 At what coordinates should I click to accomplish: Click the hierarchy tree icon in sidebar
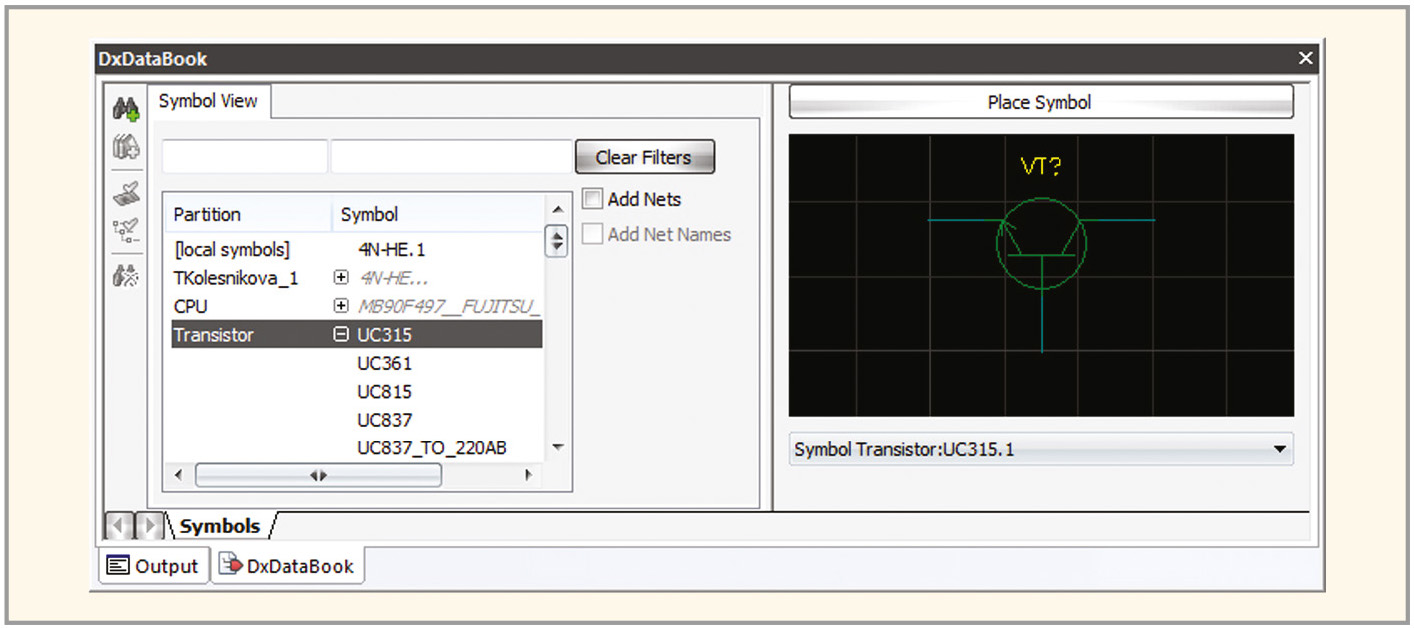(125, 231)
